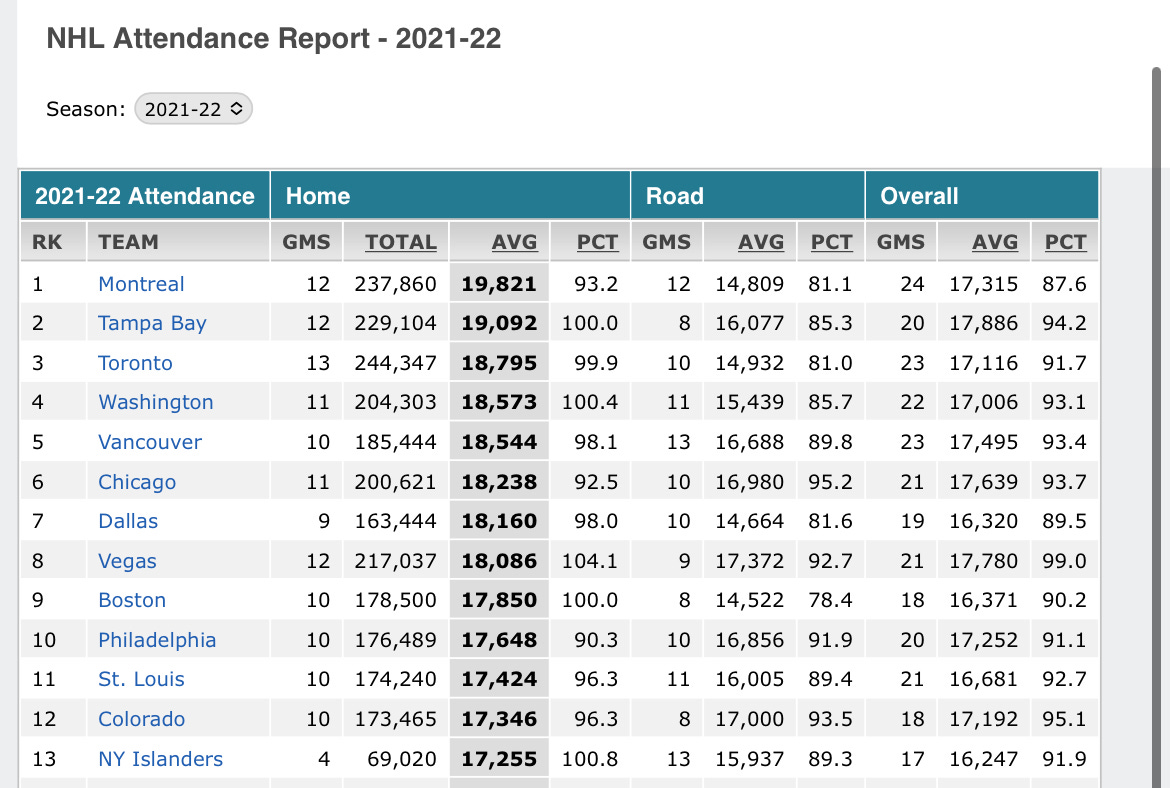Open the Chicago team link

(137, 482)
